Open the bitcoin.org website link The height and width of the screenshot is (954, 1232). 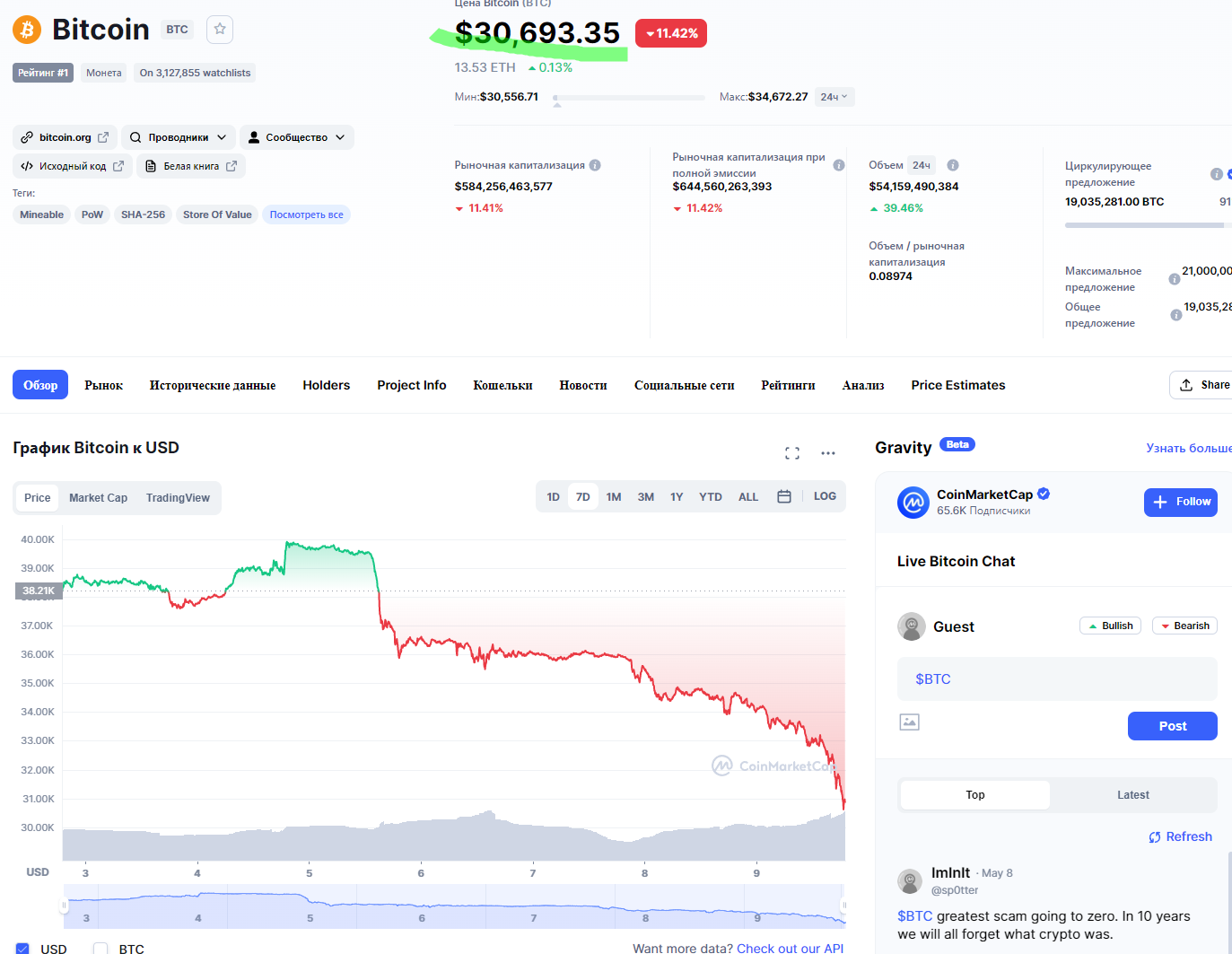(65, 137)
